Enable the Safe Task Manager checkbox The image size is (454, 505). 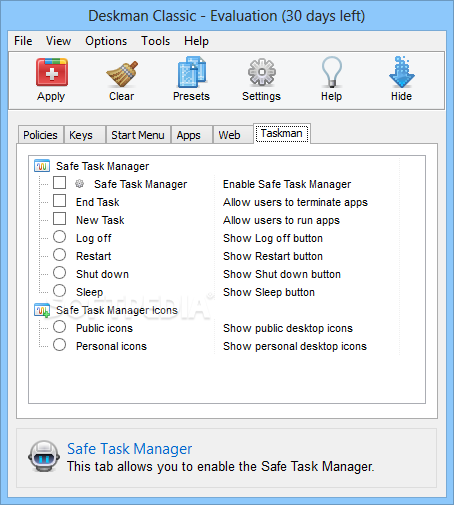pyautogui.click(x=59, y=183)
